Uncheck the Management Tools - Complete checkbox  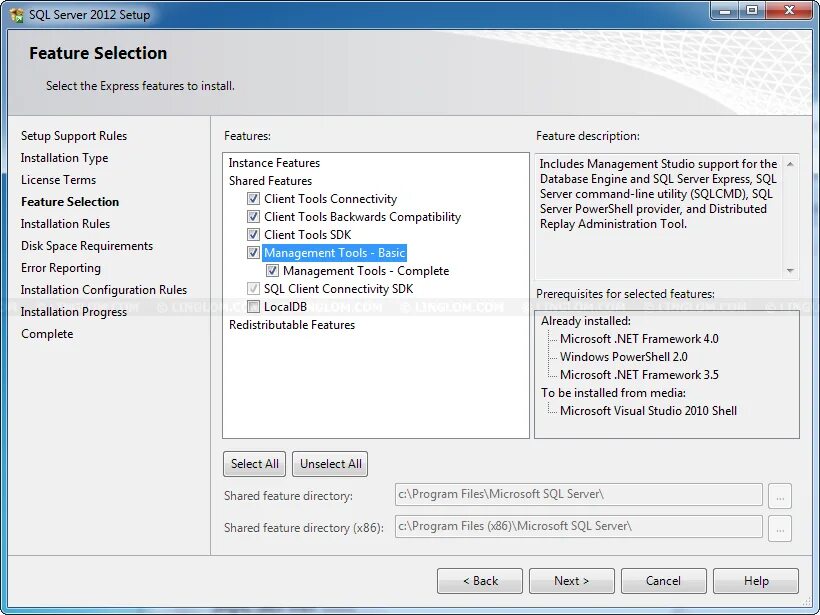pyautogui.click(x=272, y=271)
